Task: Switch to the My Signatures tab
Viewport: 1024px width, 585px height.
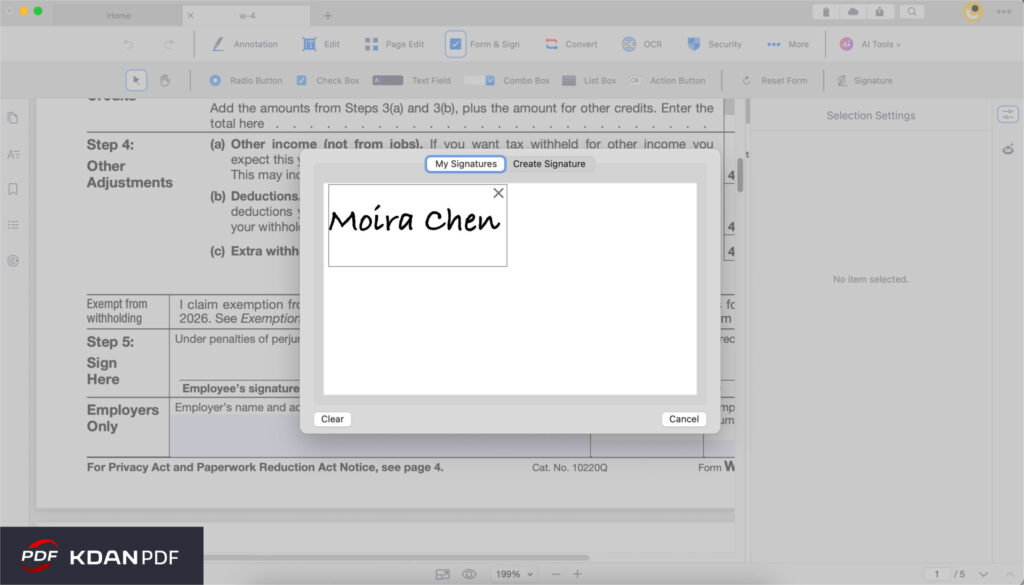Action: click(x=465, y=163)
